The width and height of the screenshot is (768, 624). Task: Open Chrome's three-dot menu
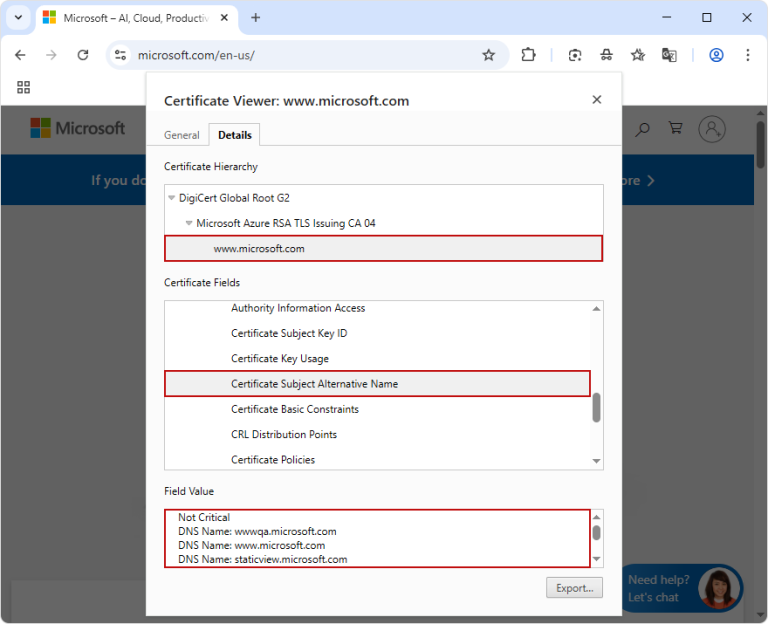[747, 55]
